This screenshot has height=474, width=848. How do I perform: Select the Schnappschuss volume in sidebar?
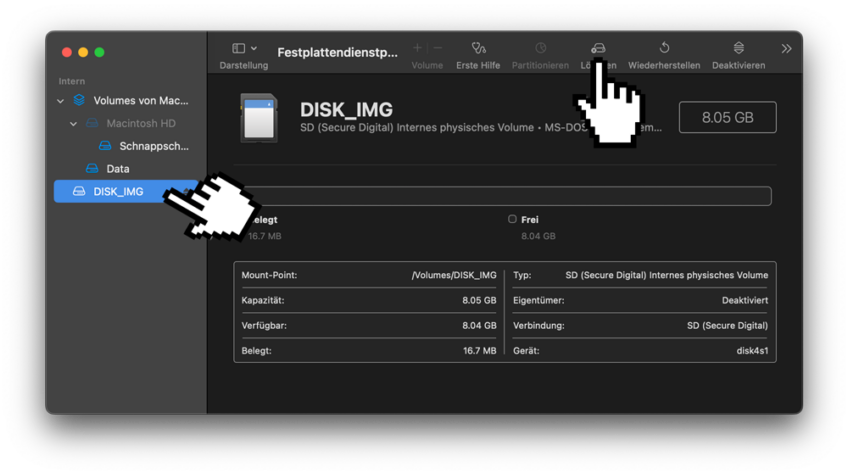click(153, 146)
